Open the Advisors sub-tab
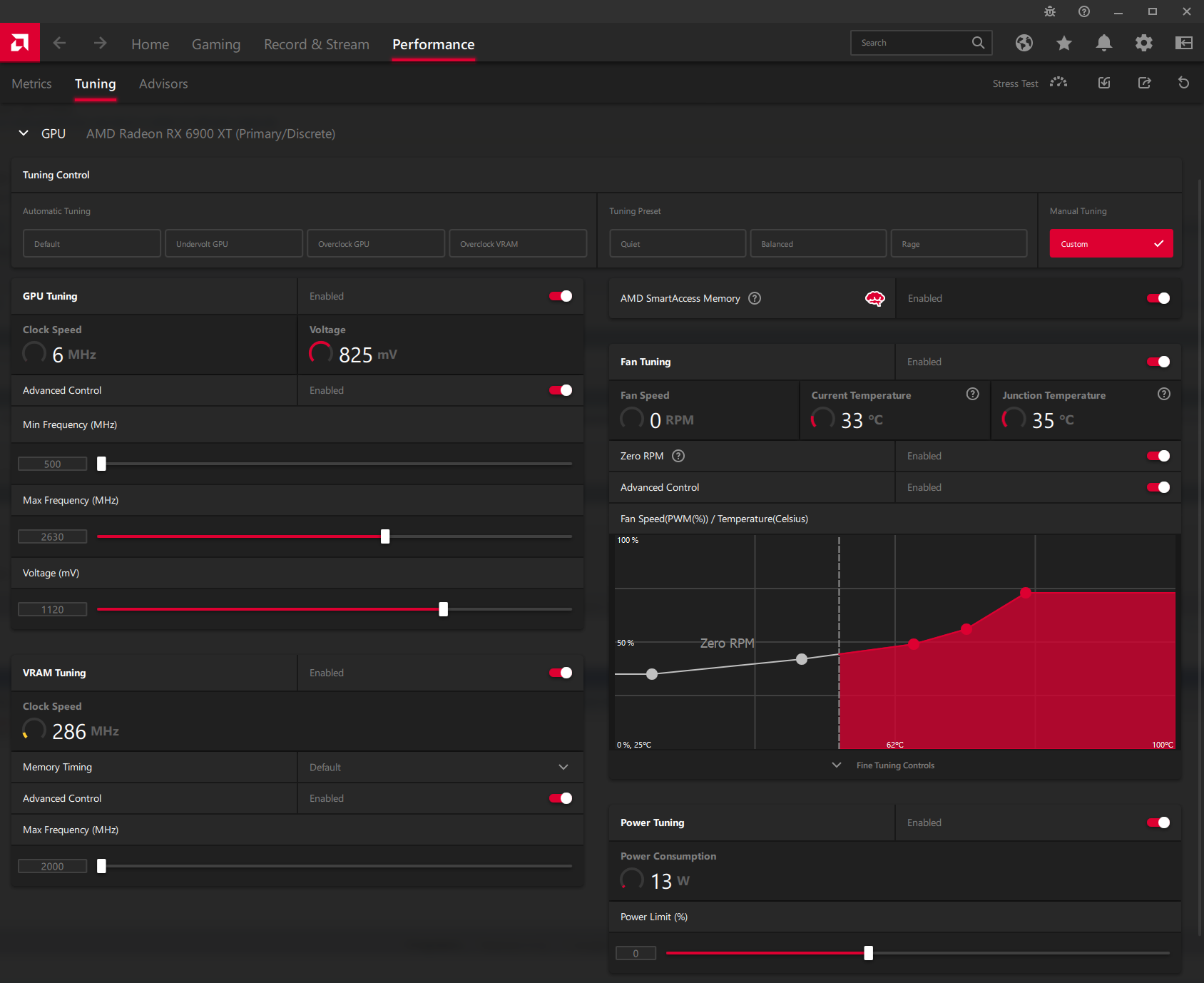 163,83
